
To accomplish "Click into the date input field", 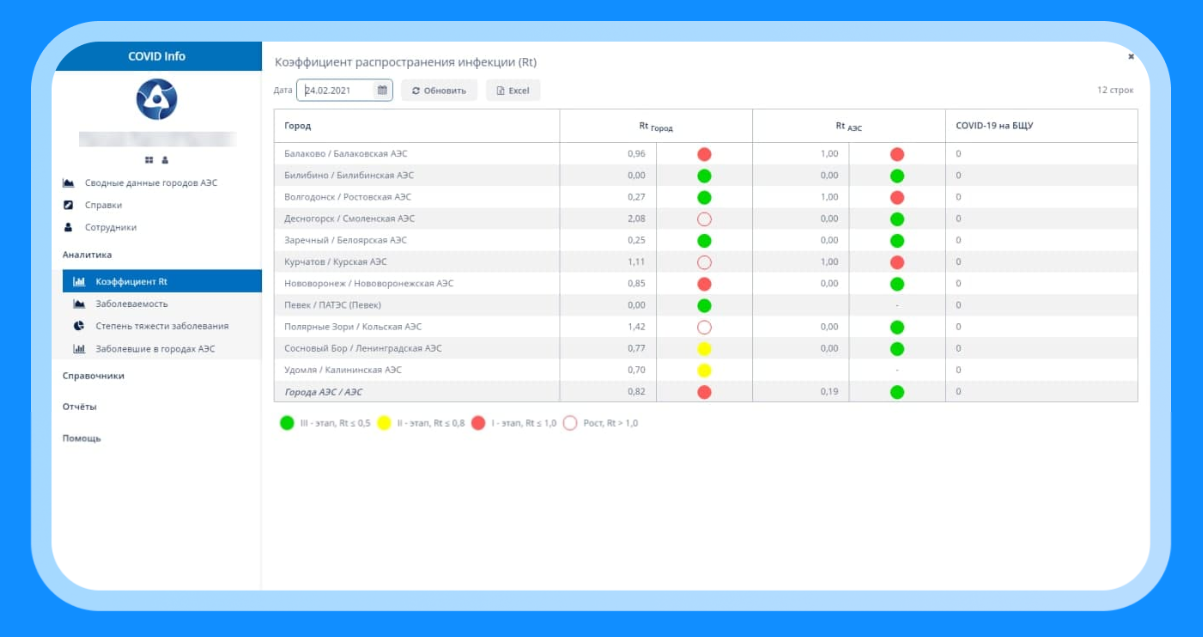I will (337, 90).
